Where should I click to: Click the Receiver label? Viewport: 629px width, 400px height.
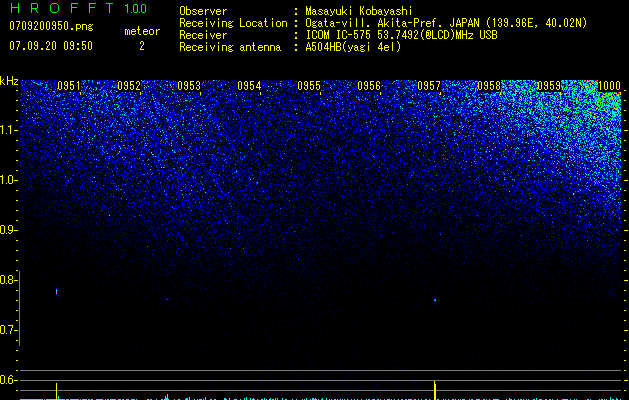[203, 35]
